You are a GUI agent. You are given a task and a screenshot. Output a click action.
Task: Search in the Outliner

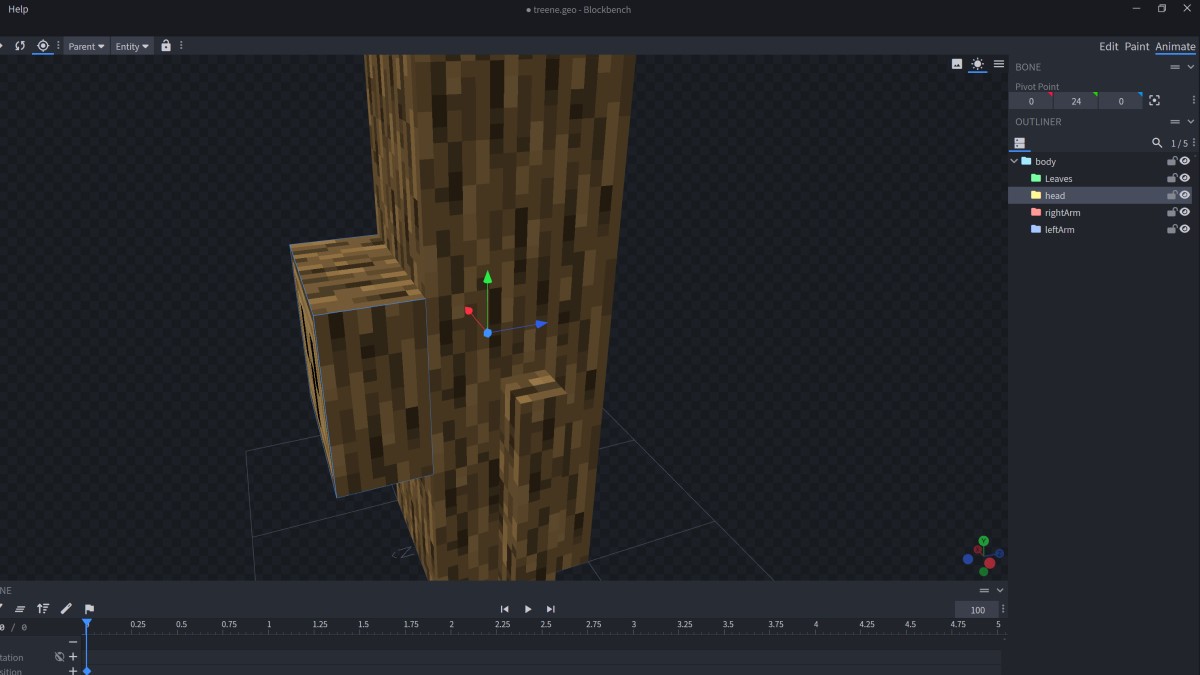[1157, 143]
